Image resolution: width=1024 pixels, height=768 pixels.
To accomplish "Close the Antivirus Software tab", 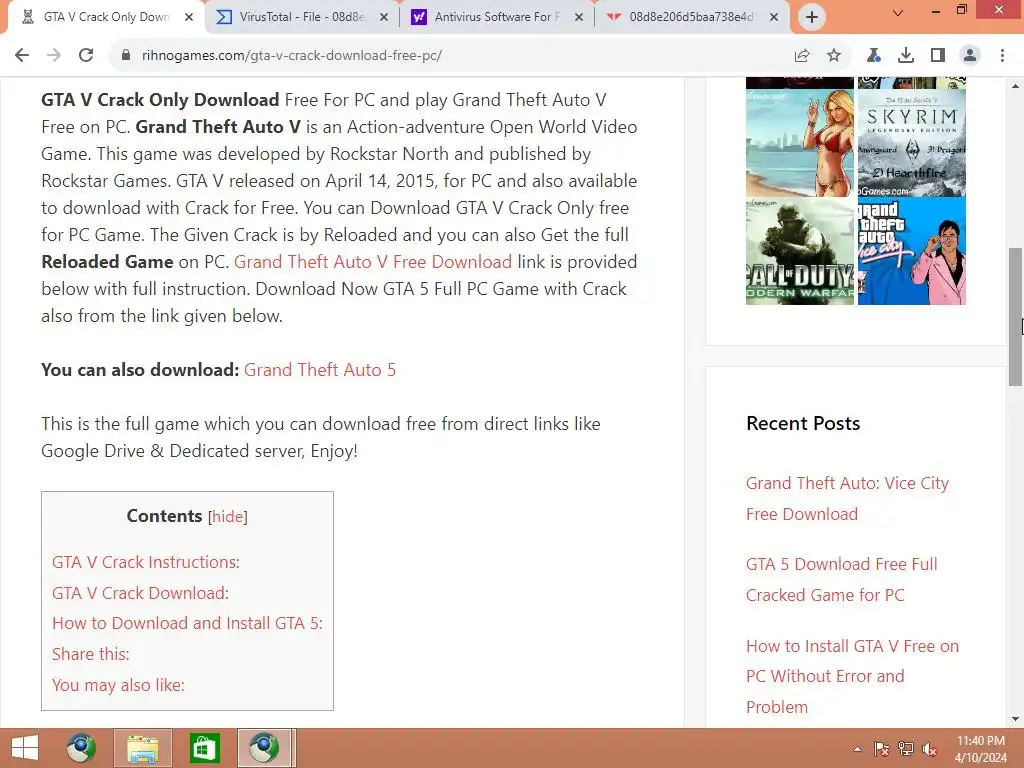I will 579,18.
